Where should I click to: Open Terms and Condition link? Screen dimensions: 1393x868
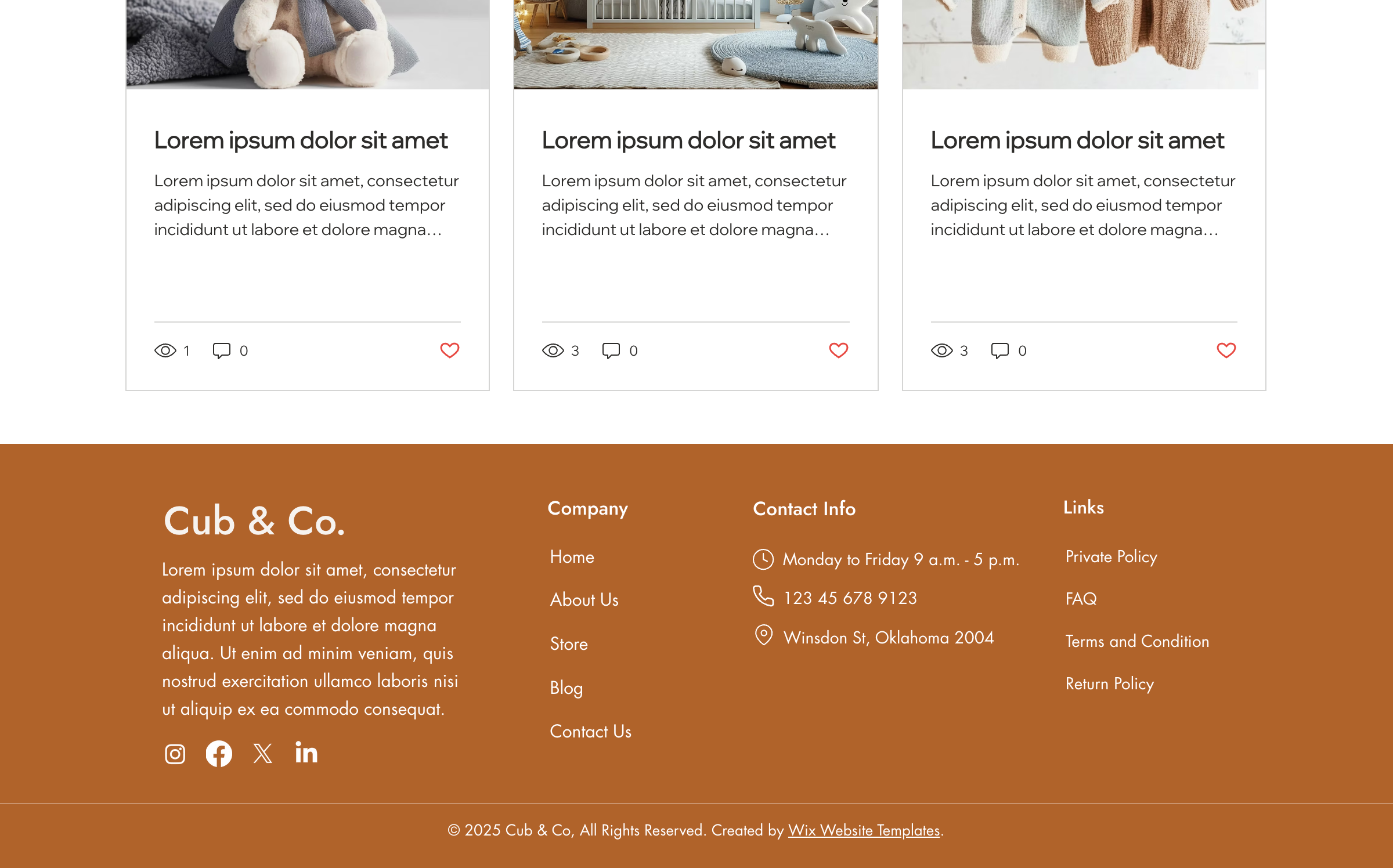coord(1136,642)
